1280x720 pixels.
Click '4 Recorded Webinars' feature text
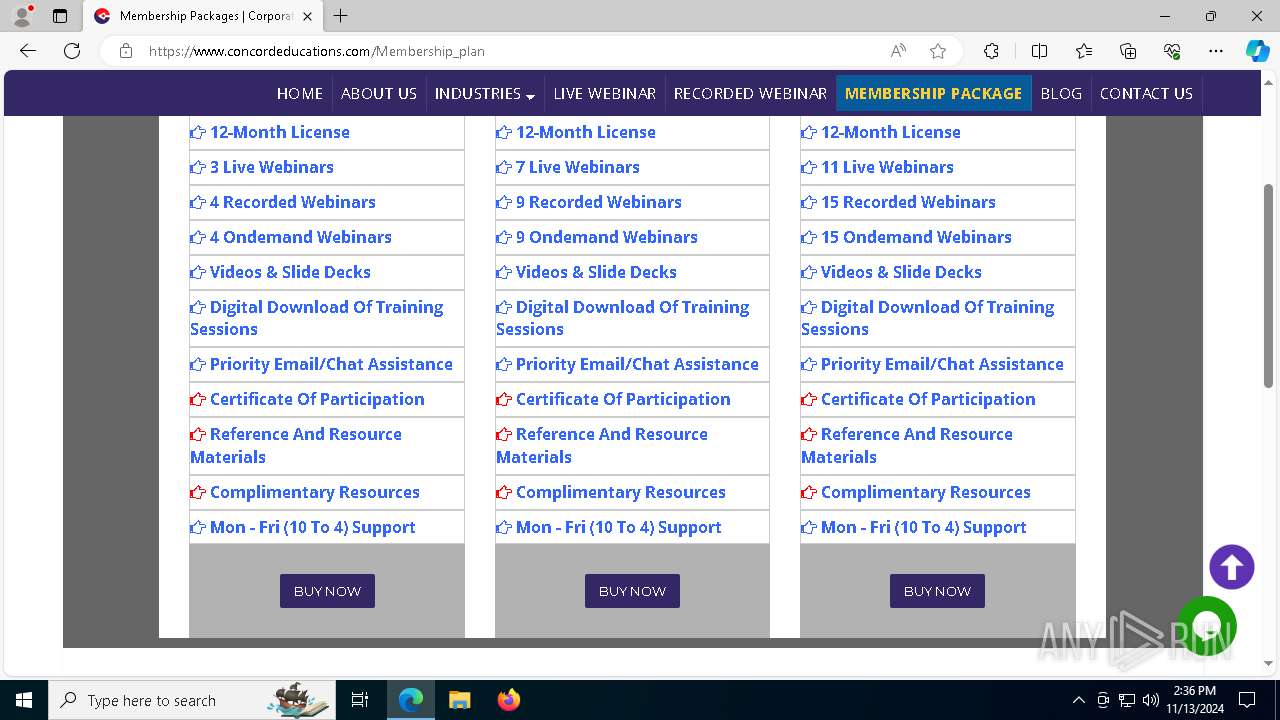coord(292,202)
